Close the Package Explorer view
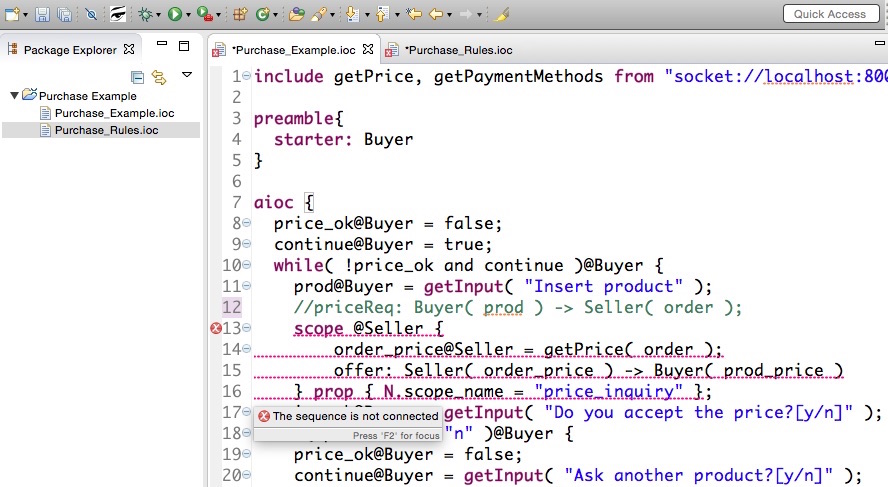Image resolution: width=888 pixels, height=487 pixels. [x=129, y=49]
